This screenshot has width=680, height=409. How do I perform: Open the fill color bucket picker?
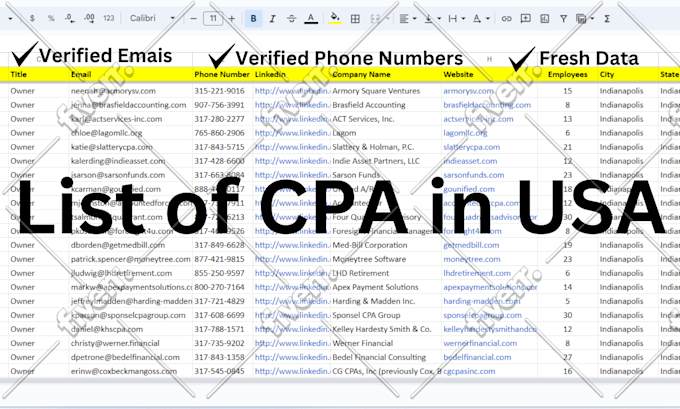pyautogui.click(x=335, y=18)
